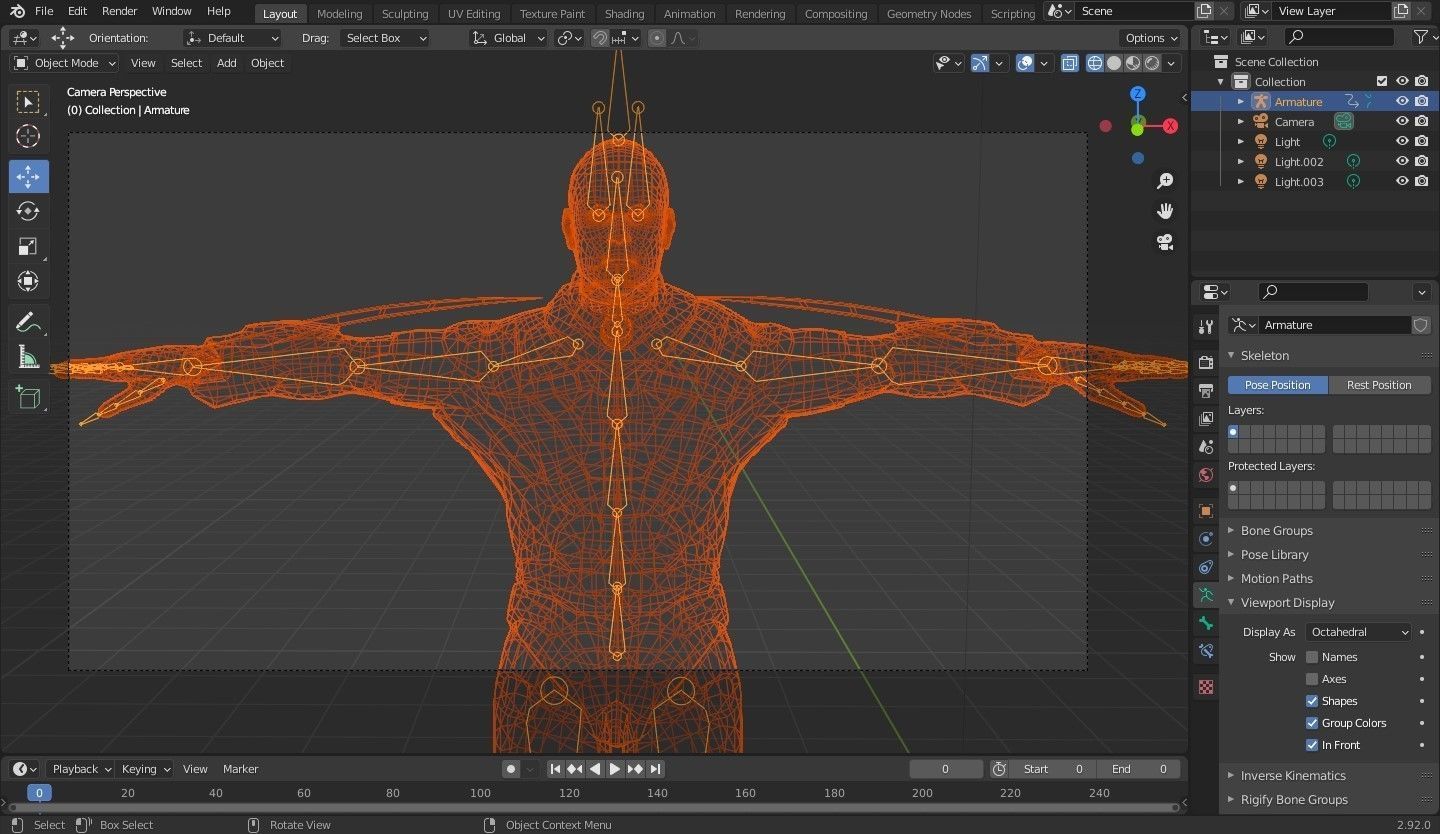The height and width of the screenshot is (834, 1440).
Task: Switch to the Animation workspace tab
Action: point(689,14)
